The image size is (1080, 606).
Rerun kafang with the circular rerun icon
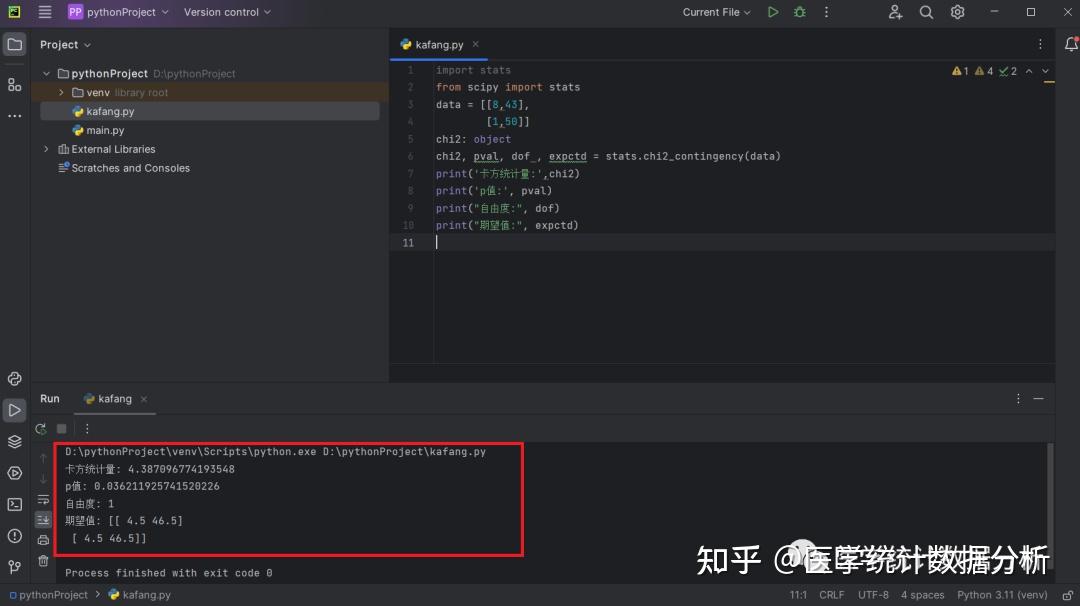40,427
